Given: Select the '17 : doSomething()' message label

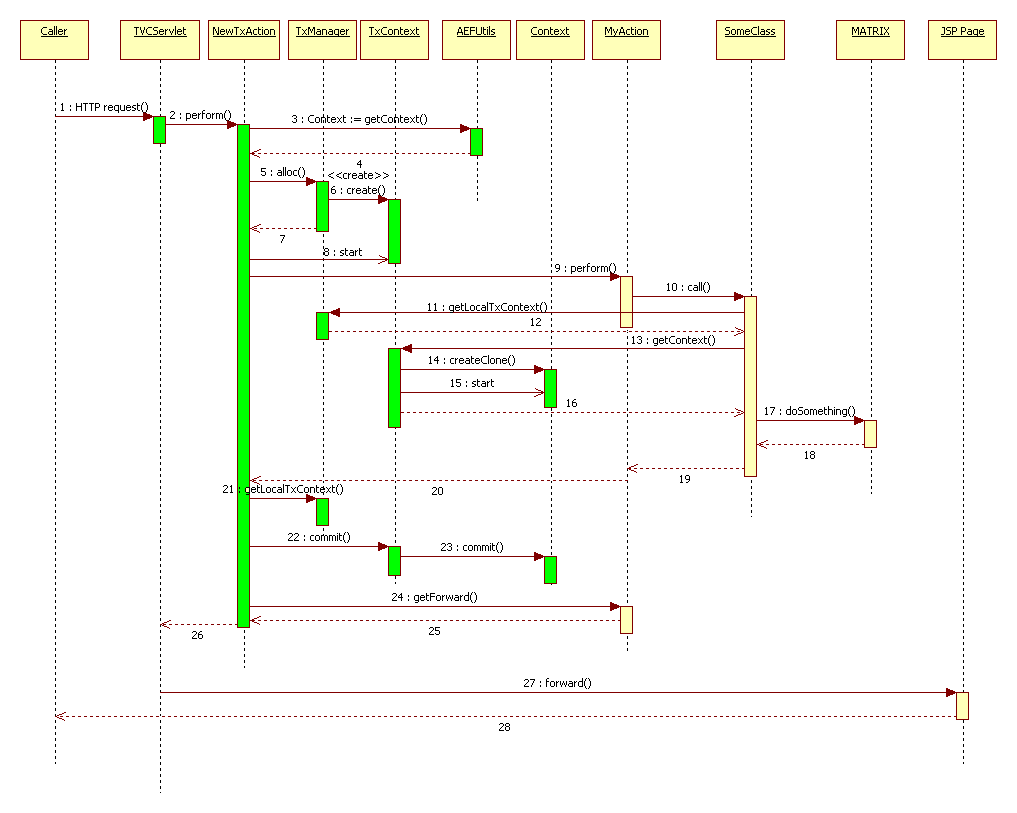Looking at the screenshot, I should pyautogui.click(x=810, y=411).
